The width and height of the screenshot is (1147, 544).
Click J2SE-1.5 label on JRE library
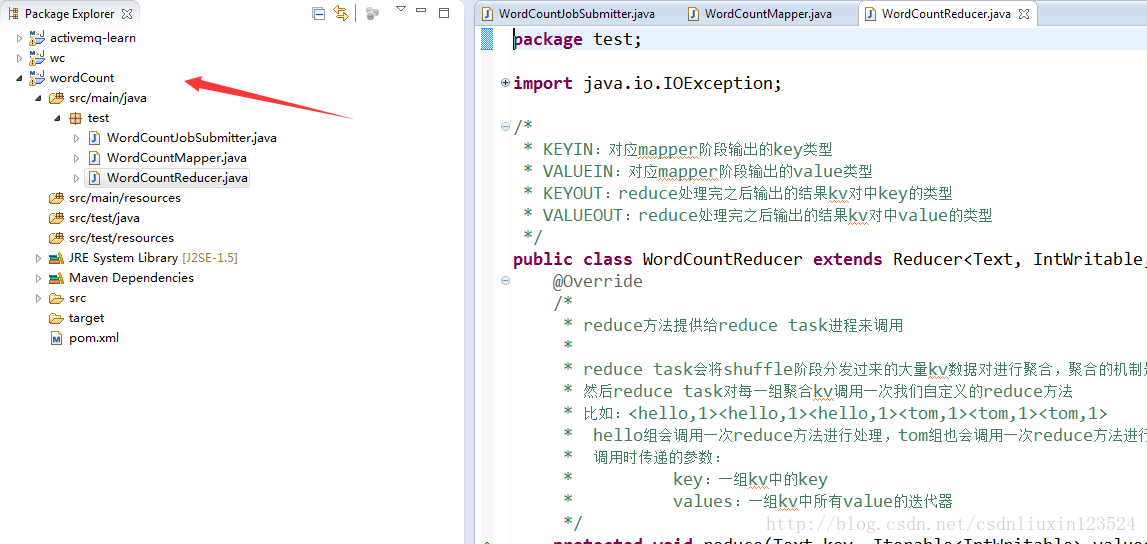[x=209, y=258]
